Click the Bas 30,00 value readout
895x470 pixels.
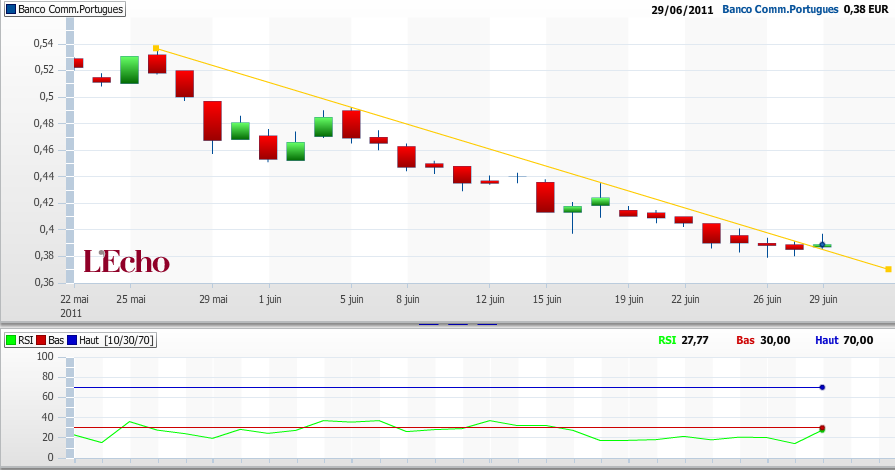pos(763,340)
